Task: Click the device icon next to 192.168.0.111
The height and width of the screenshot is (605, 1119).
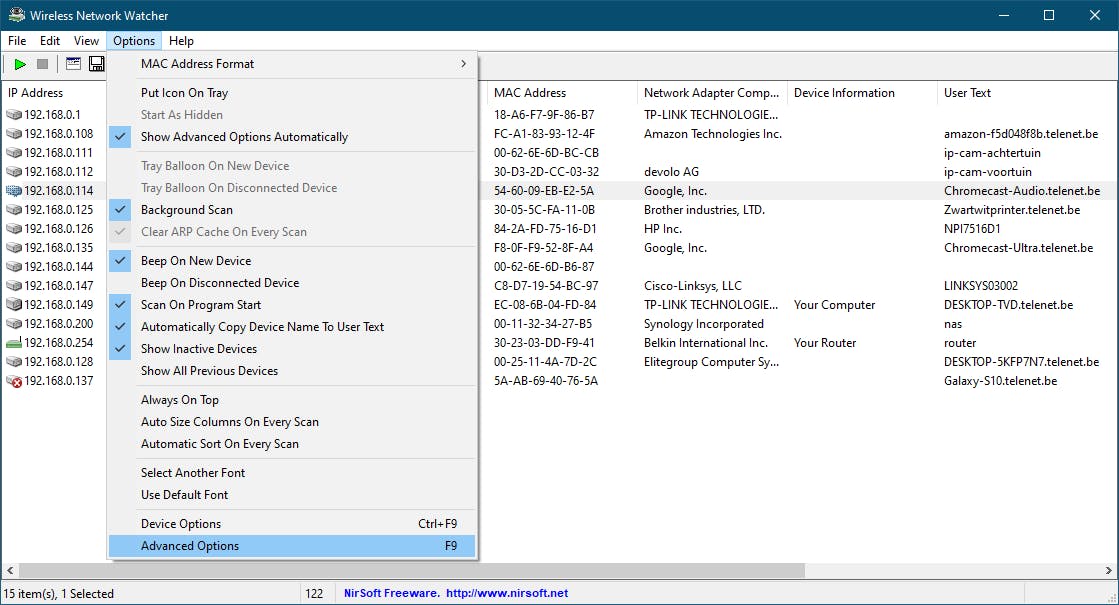Action: point(14,153)
